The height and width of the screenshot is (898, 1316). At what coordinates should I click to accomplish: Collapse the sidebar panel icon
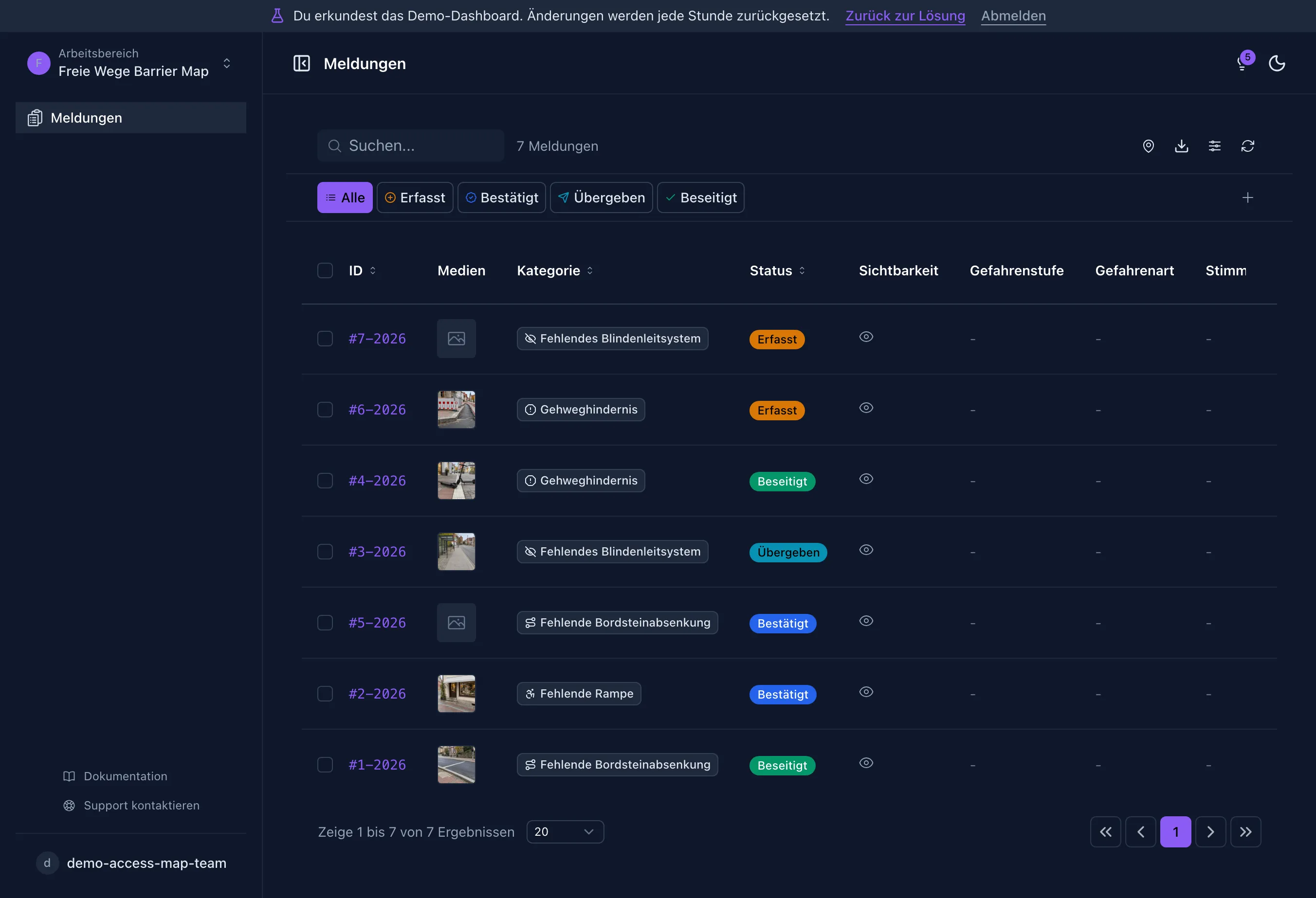coord(301,63)
